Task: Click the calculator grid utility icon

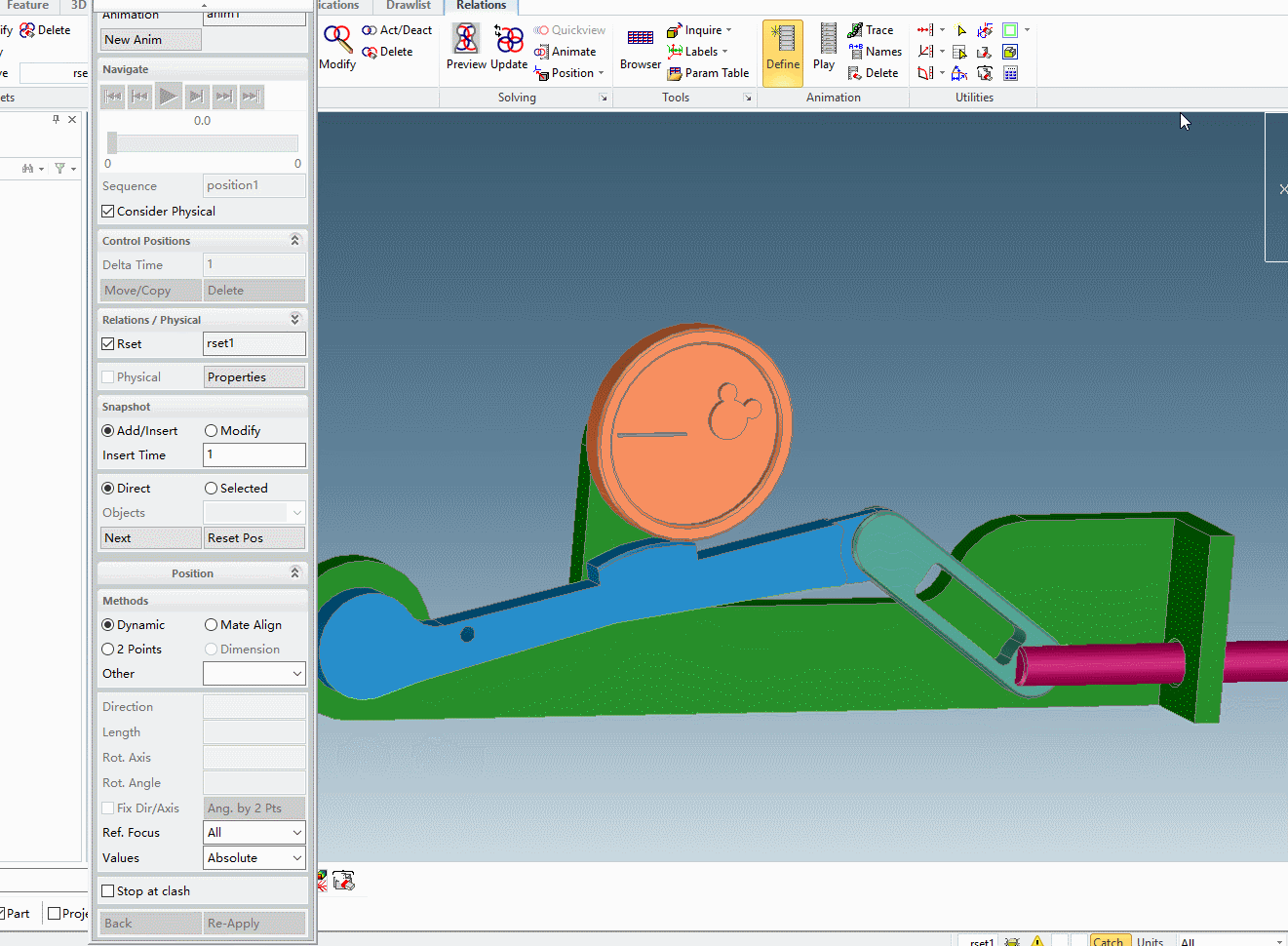Action: pyautogui.click(x=1010, y=73)
